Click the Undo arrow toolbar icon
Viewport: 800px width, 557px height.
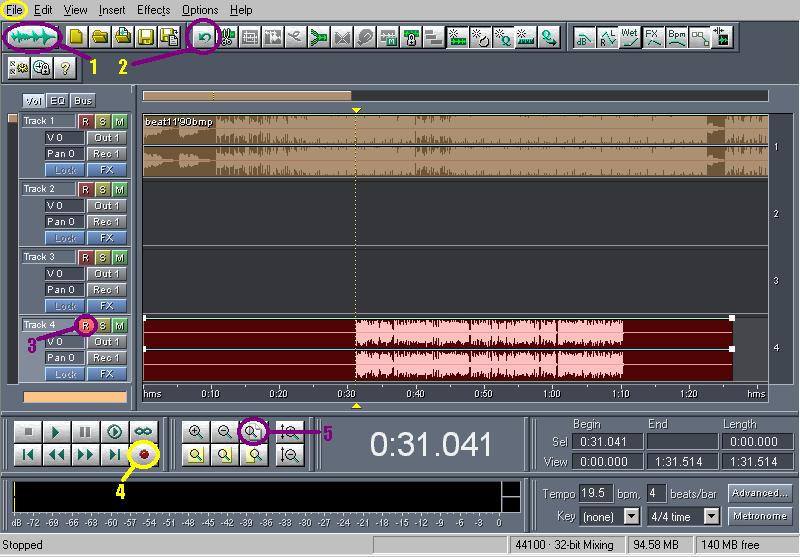point(204,37)
